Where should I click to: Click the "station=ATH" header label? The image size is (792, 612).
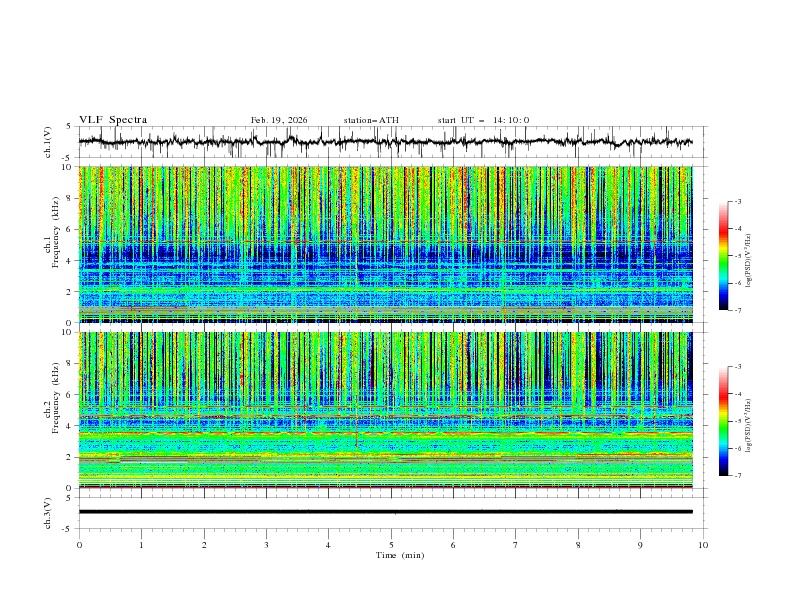click(371, 120)
